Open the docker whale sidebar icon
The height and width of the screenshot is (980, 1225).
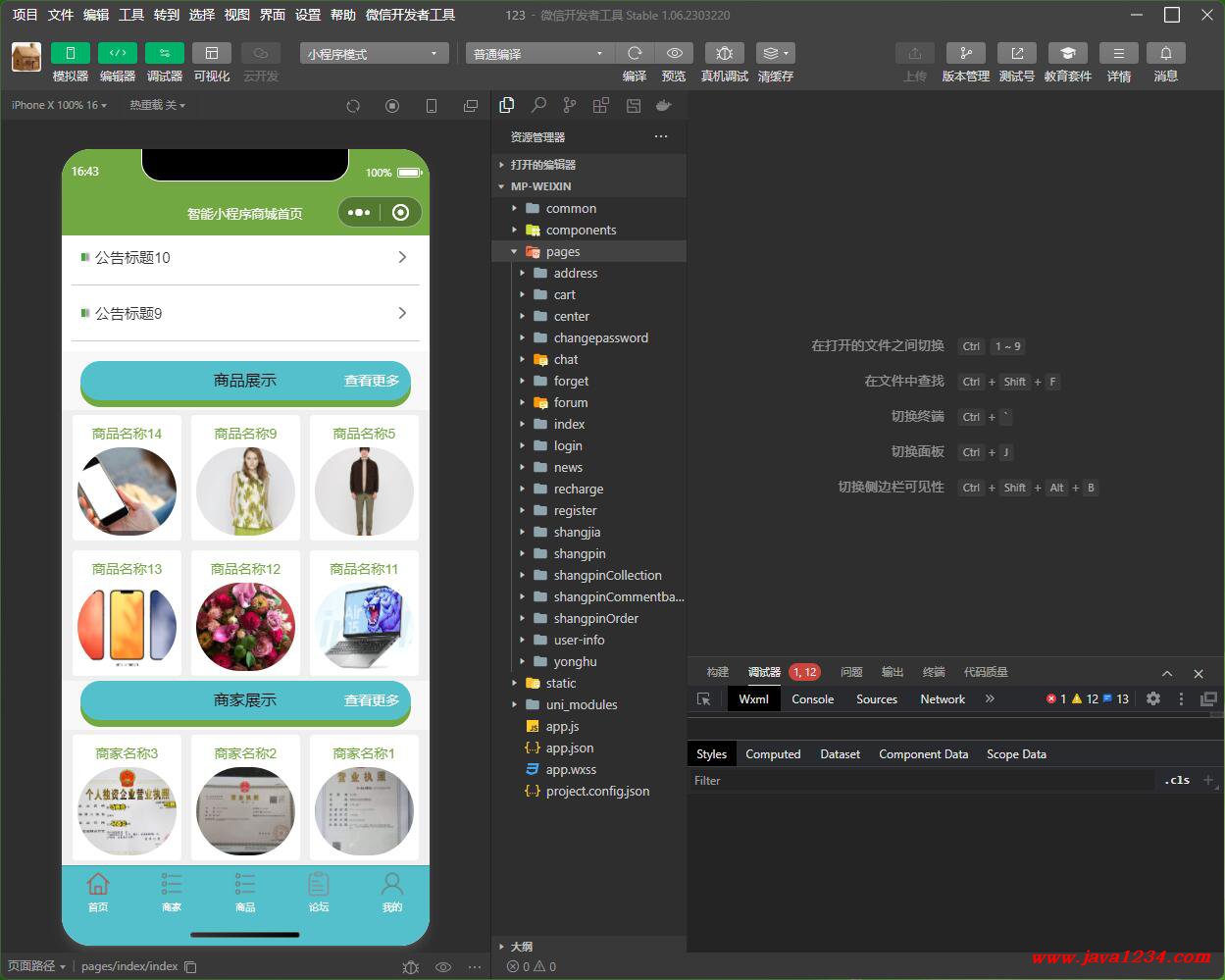tap(664, 105)
